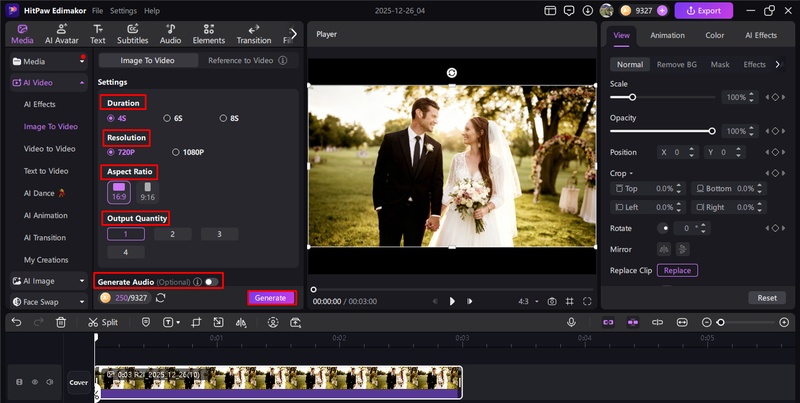Select the crop tool in timeline toolbar
Screen dimensions: 800x403
point(196,322)
